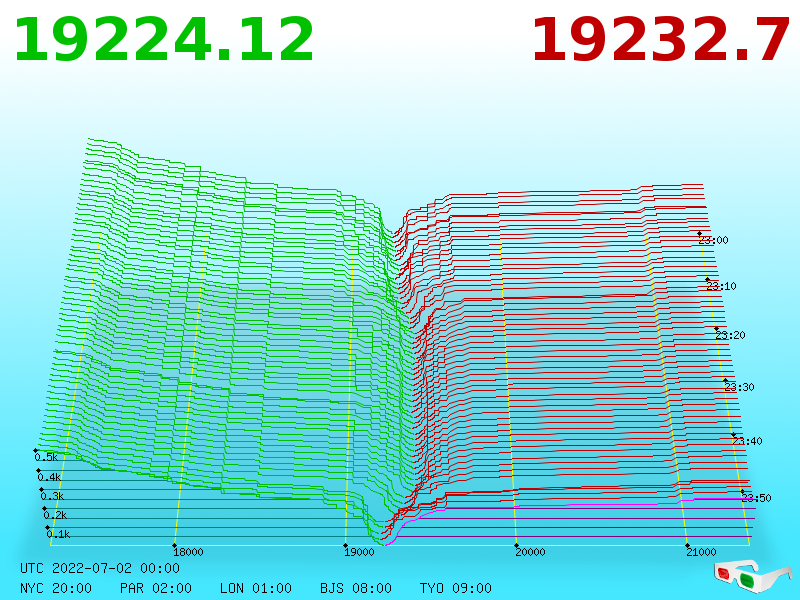Image resolution: width=800 pixels, height=600 pixels.
Task: Click the 0.2k depth axis label
Action: coord(55,515)
